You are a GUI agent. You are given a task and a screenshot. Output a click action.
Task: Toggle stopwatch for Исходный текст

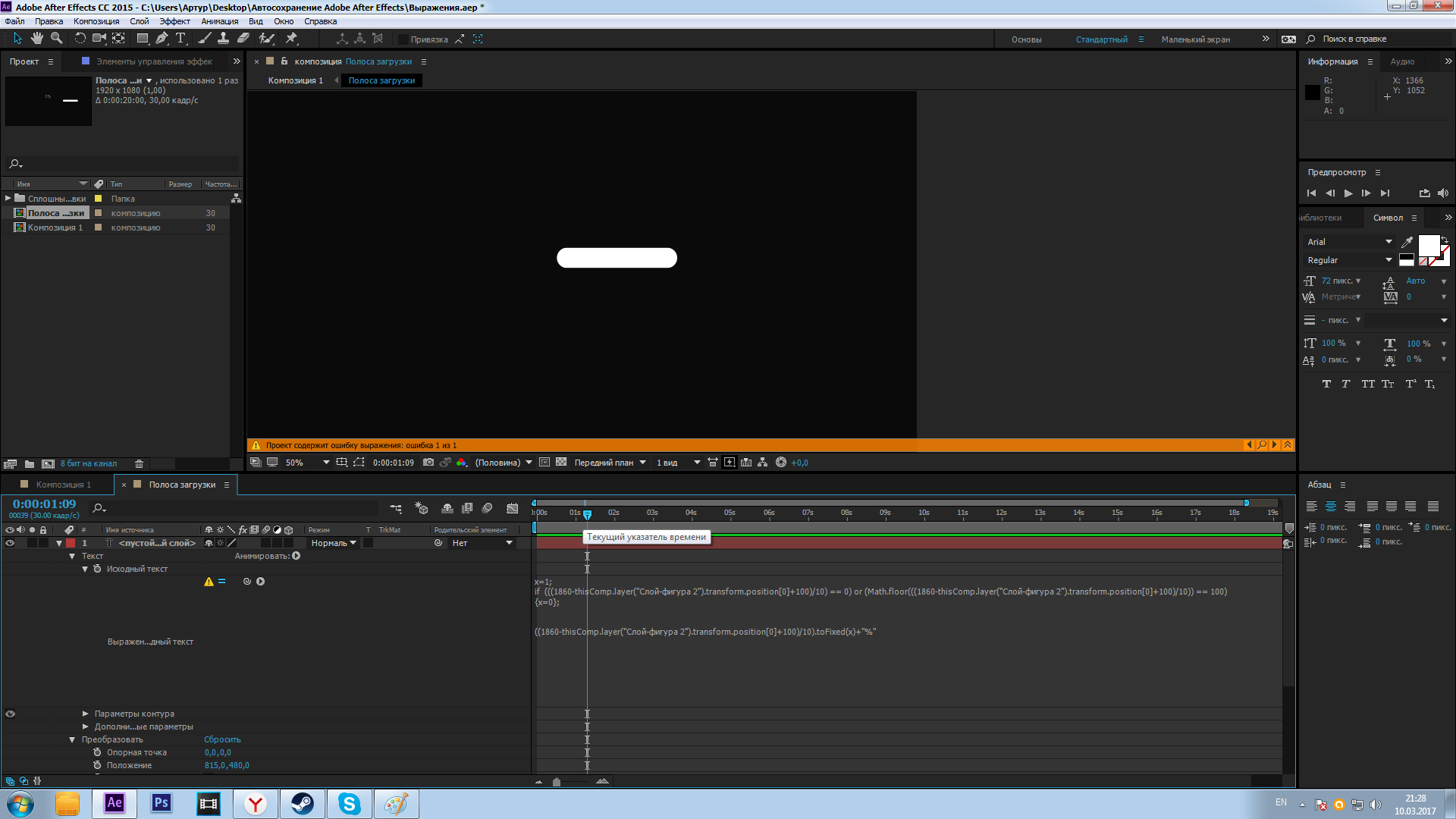pyautogui.click(x=97, y=569)
